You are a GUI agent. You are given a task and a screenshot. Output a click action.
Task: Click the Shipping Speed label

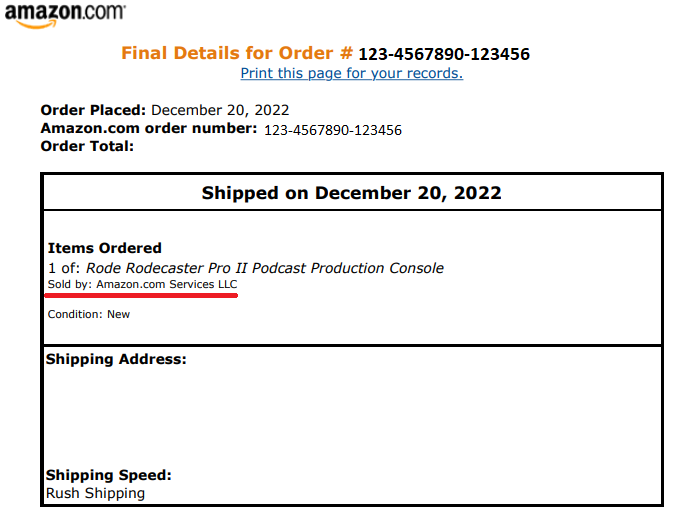[109, 475]
